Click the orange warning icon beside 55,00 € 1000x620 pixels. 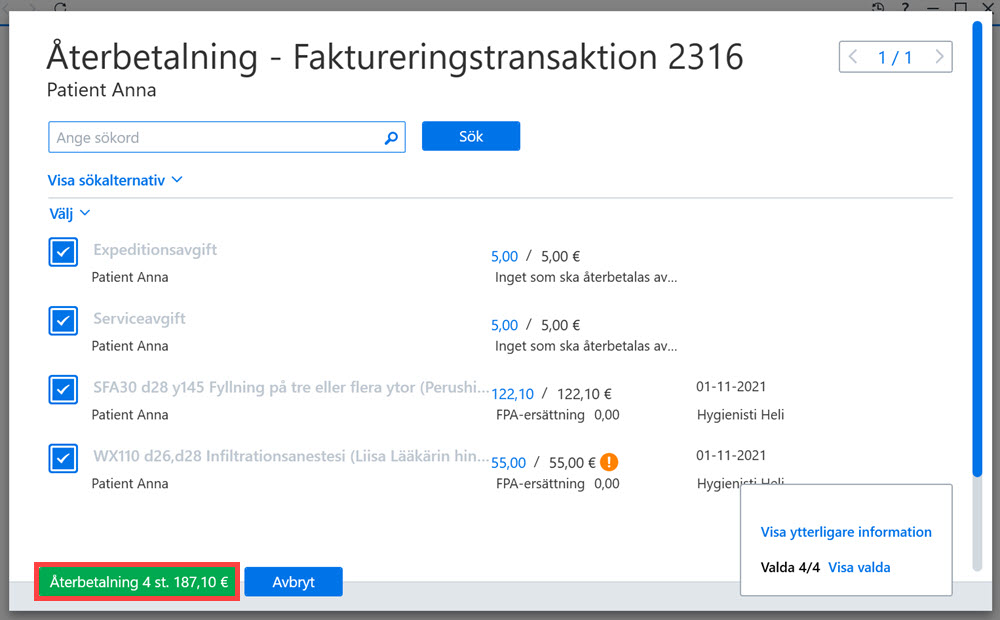pyautogui.click(x=609, y=462)
